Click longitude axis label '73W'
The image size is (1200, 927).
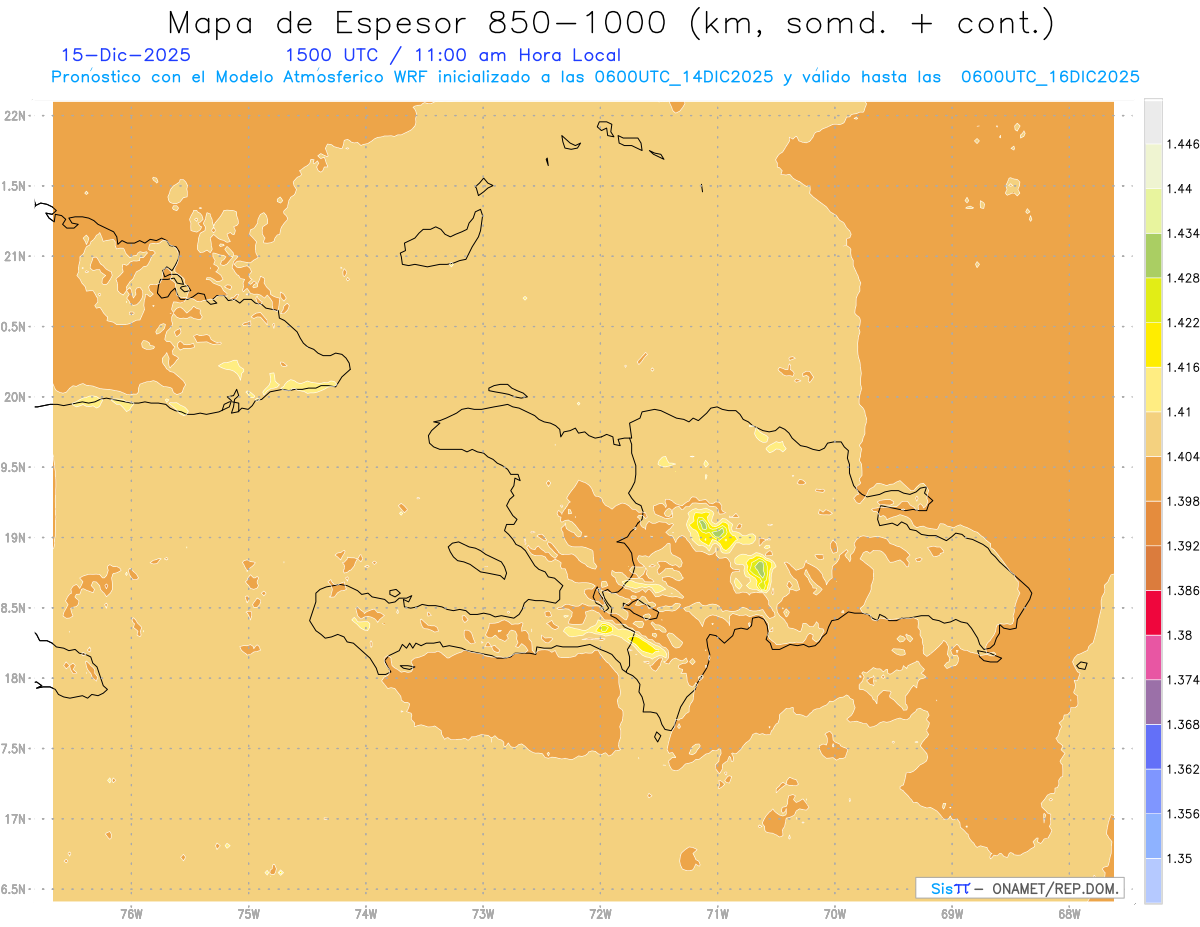(483, 913)
